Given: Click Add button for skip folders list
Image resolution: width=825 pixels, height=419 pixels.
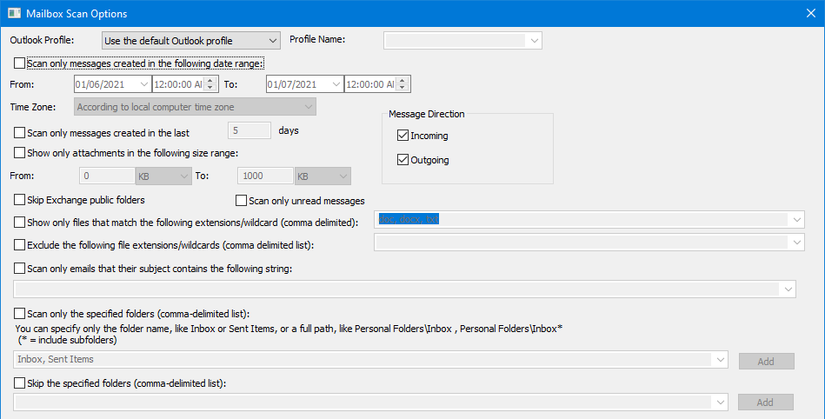Looking at the screenshot, I should [766, 402].
